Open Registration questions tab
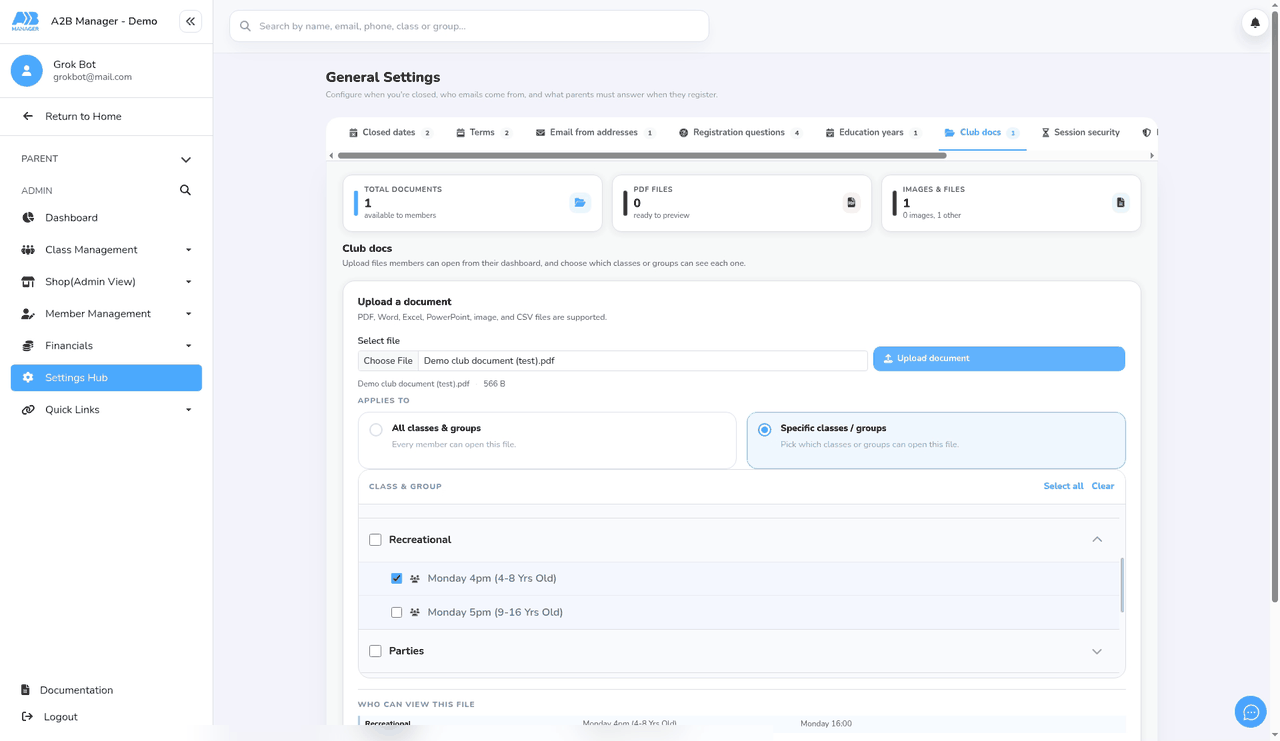The width and height of the screenshot is (1280, 741). (x=740, y=133)
